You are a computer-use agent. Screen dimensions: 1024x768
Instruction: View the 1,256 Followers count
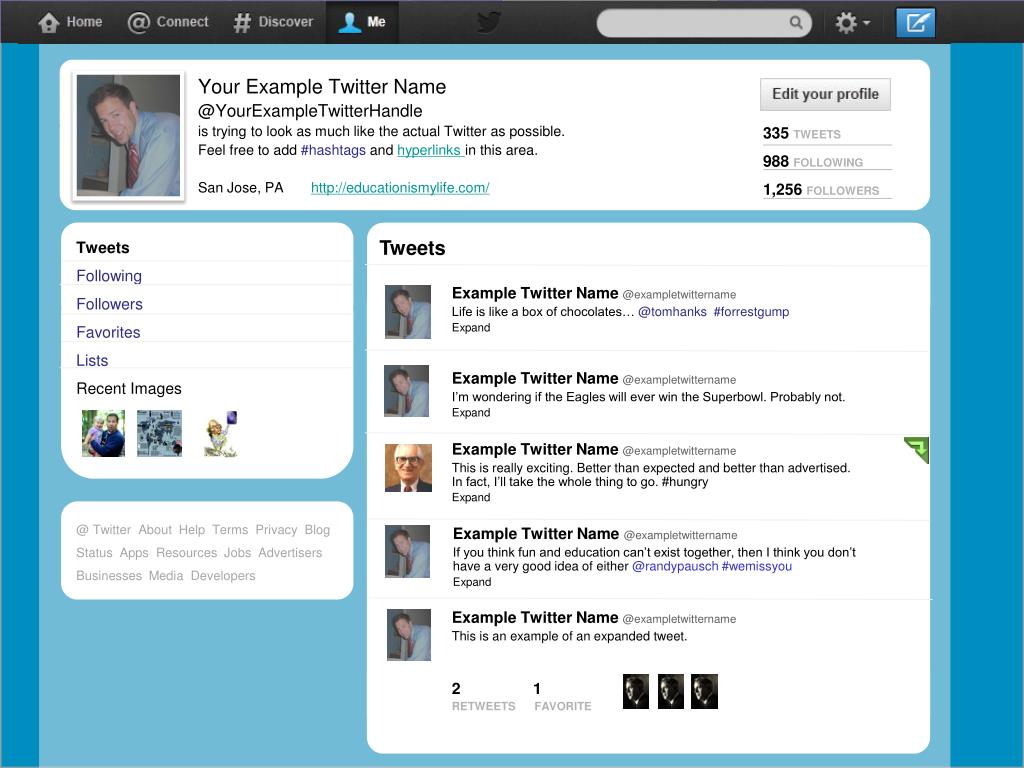coord(821,189)
